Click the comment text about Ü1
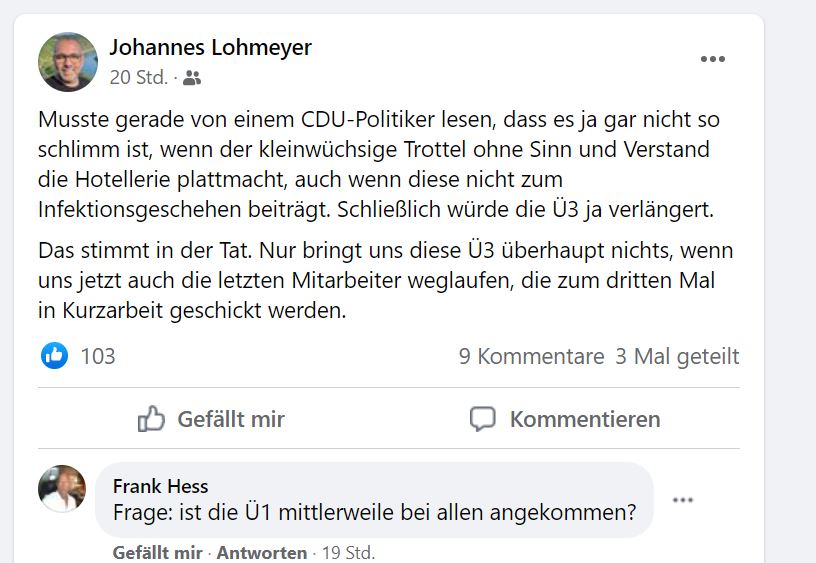This screenshot has height=563, width=816. [374, 514]
